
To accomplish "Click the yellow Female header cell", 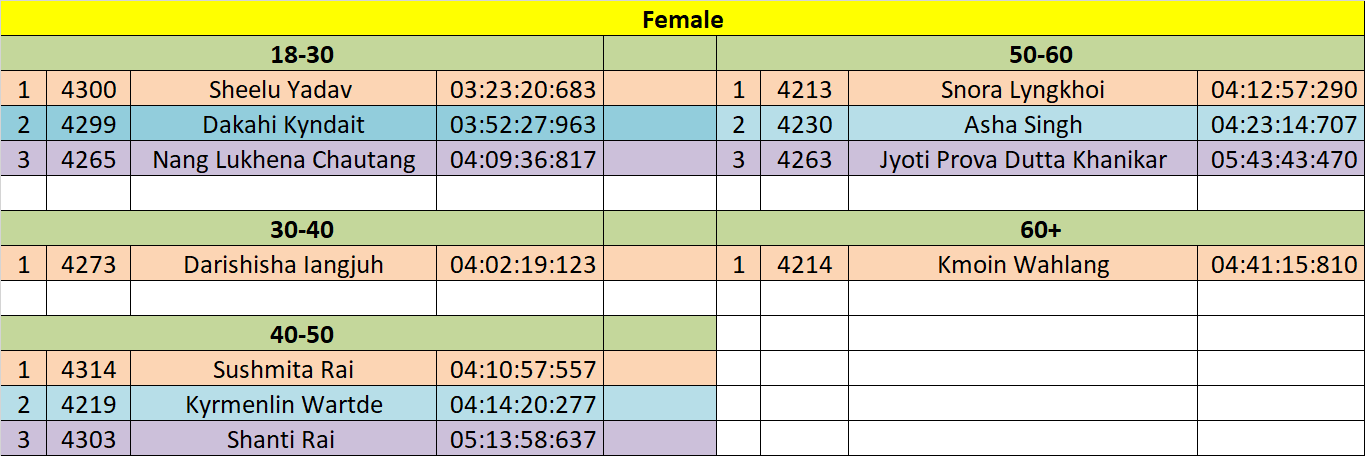I will point(682,19).
